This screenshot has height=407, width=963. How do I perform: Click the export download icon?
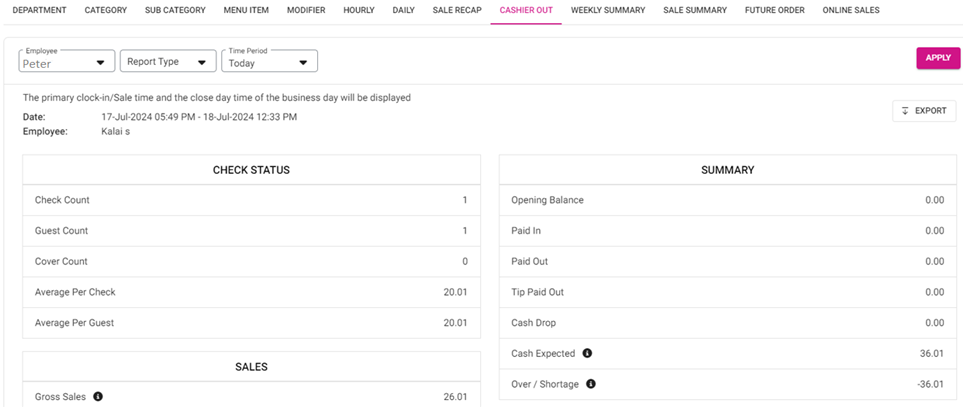point(905,111)
